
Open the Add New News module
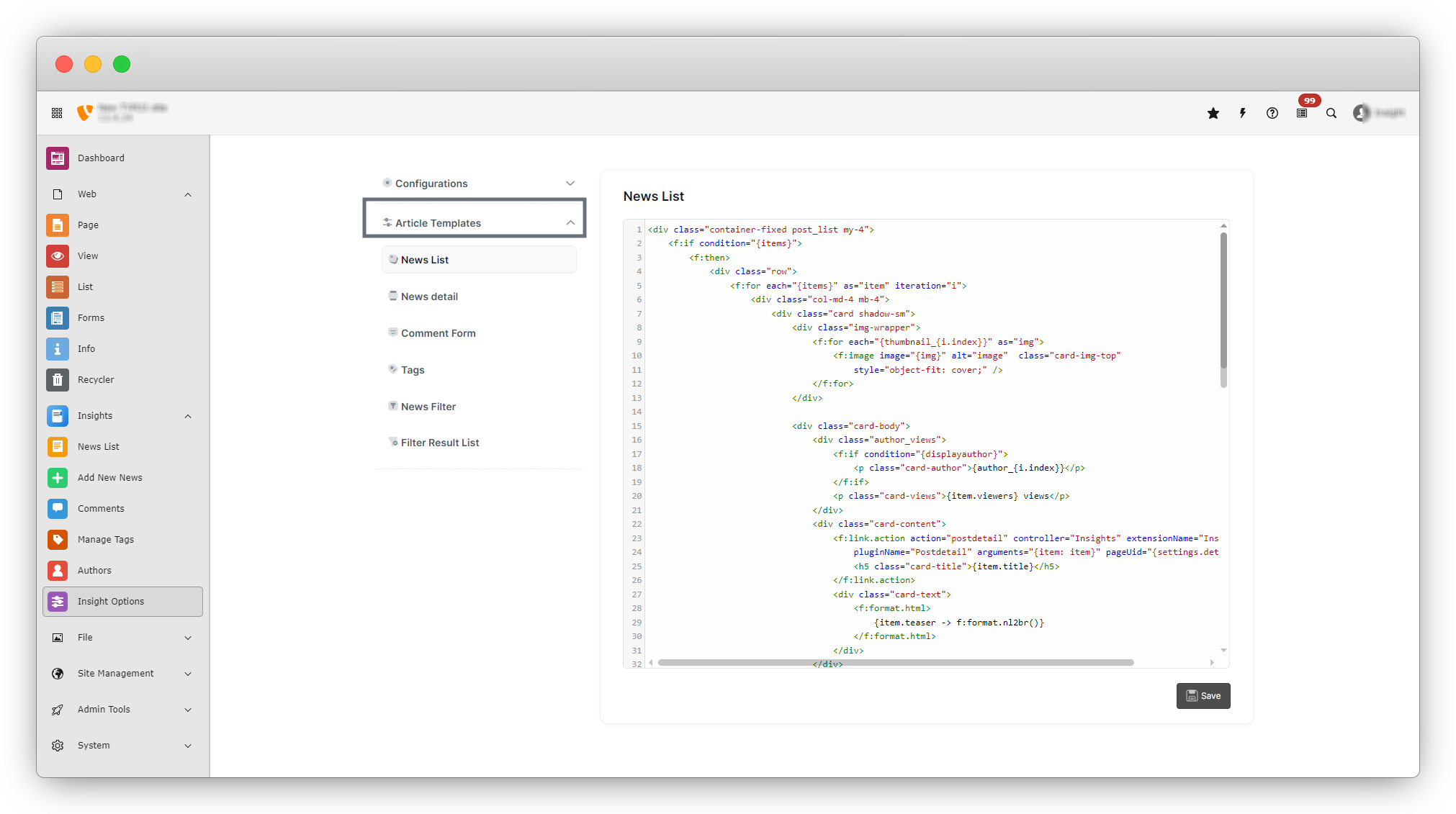(109, 477)
